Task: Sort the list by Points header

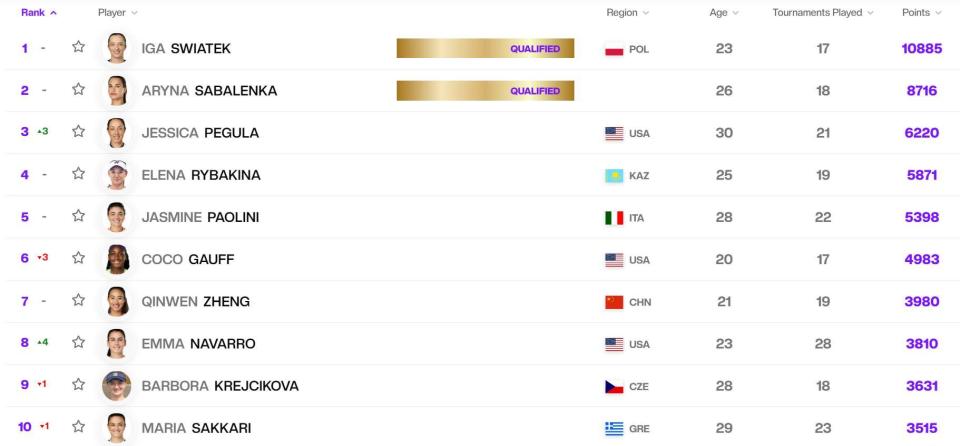Action: [921, 12]
